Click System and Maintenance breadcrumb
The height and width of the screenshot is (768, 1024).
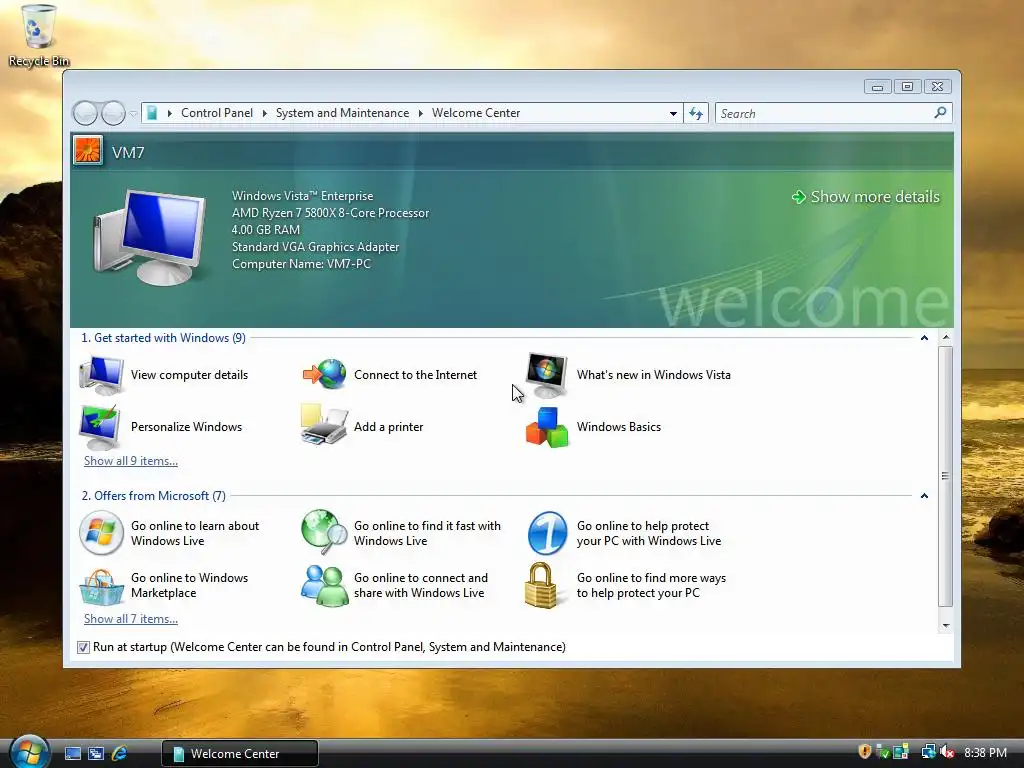point(342,113)
